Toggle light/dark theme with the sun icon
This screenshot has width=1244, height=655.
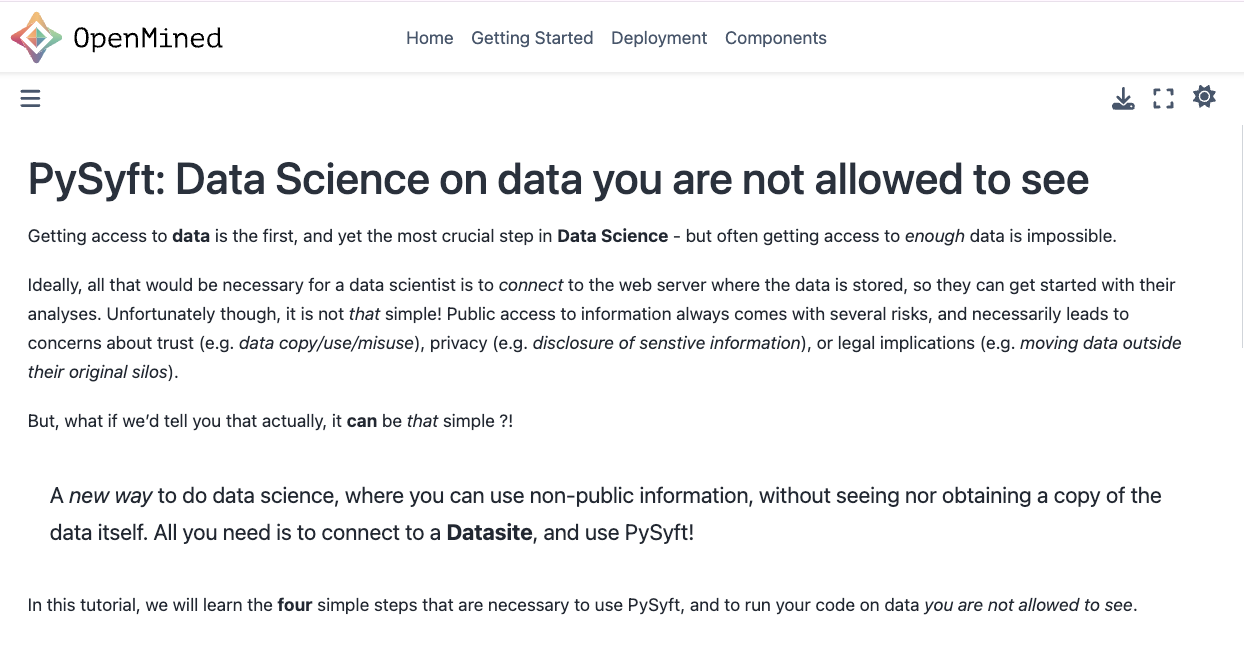click(1204, 97)
